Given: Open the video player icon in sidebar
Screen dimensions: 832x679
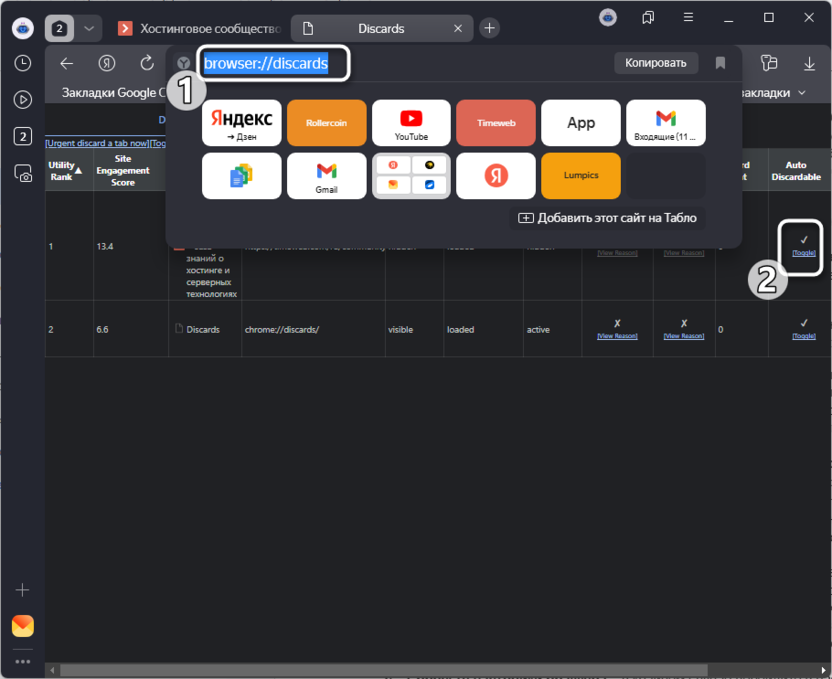Looking at the screenshot, I should click(22, 100).
